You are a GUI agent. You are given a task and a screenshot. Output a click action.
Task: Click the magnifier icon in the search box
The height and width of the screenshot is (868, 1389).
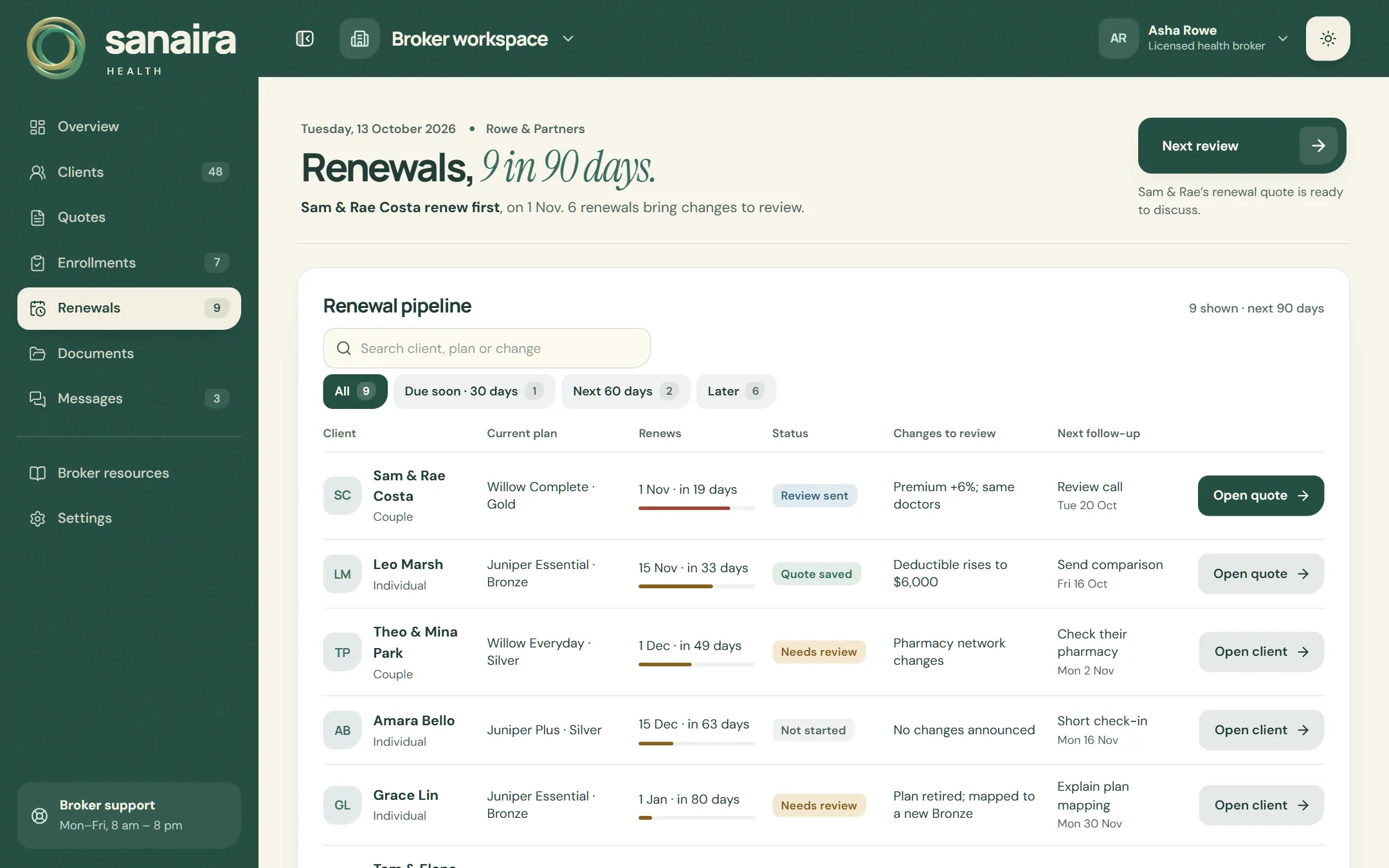[344, 348]
